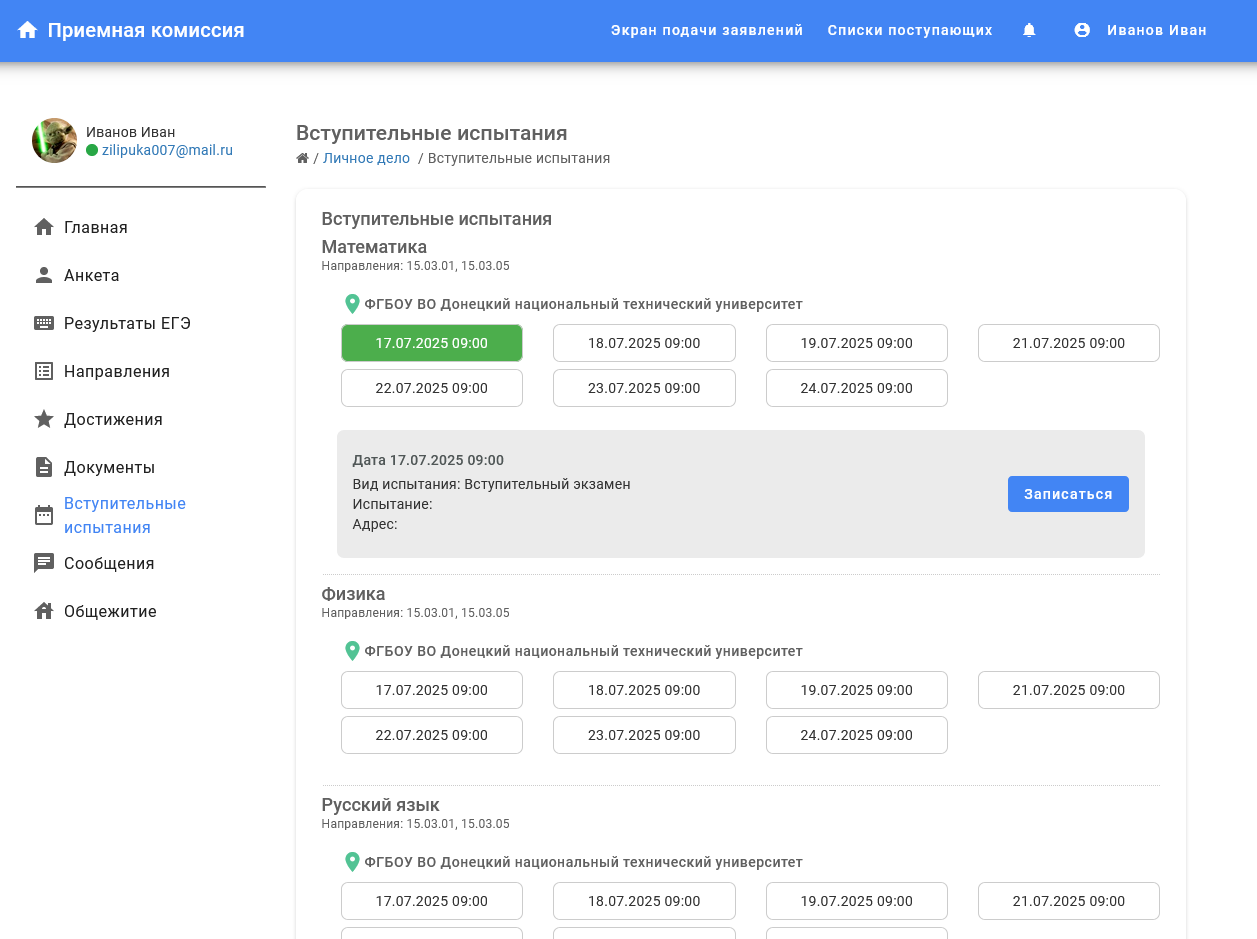Screen dimensions: 1257x939
Task: Open Экран подачи заявлений in header
Action: pos(707,30)
